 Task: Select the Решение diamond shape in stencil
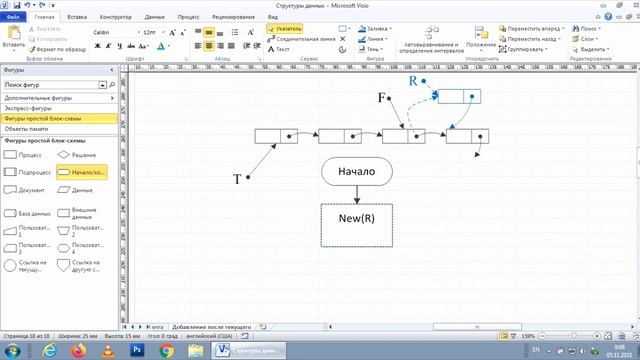77,155
